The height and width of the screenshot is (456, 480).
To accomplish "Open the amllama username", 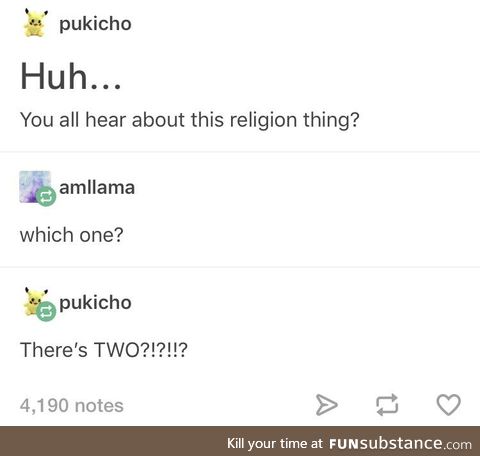I will click(x=97, y=187).
